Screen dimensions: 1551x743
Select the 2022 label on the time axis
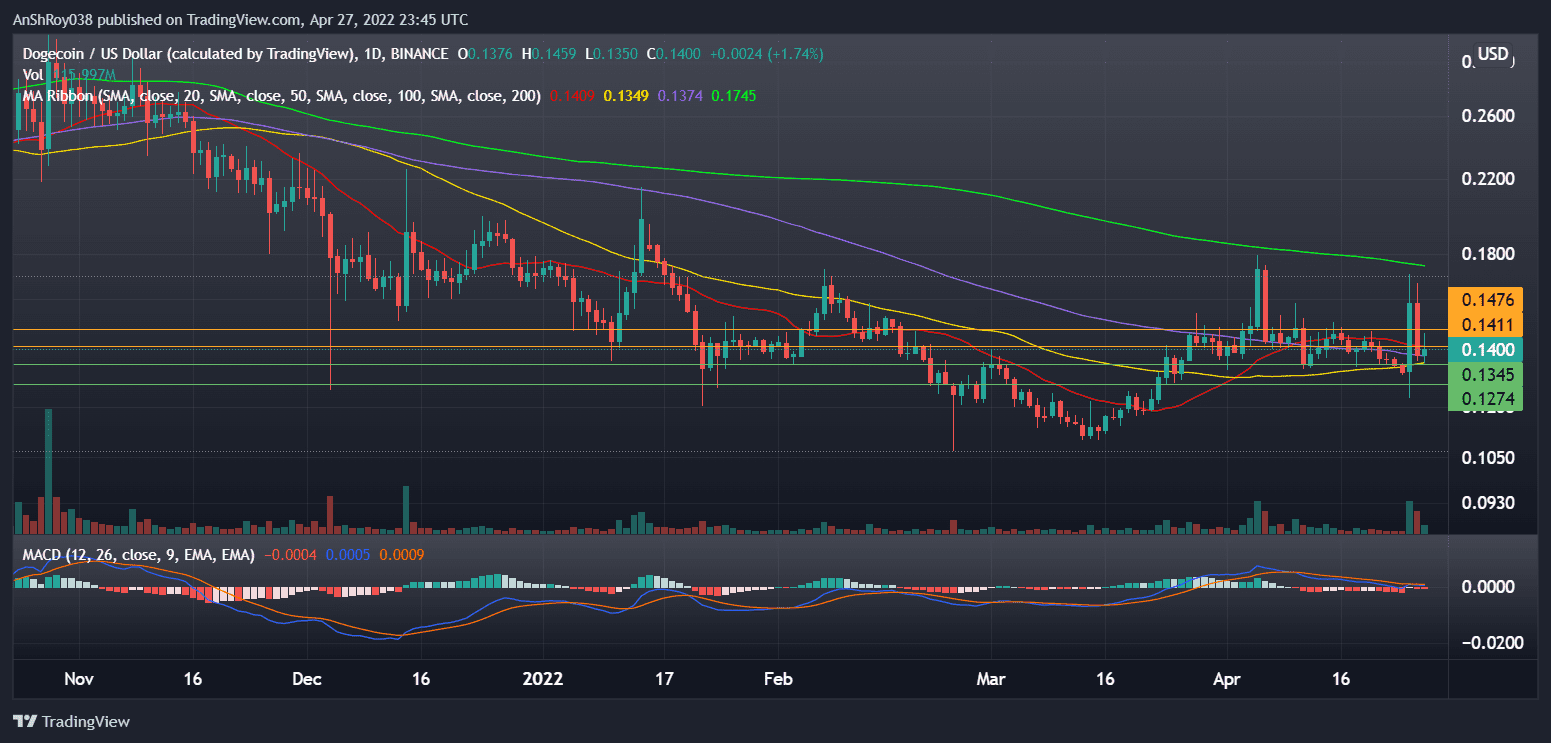(543, 679)
